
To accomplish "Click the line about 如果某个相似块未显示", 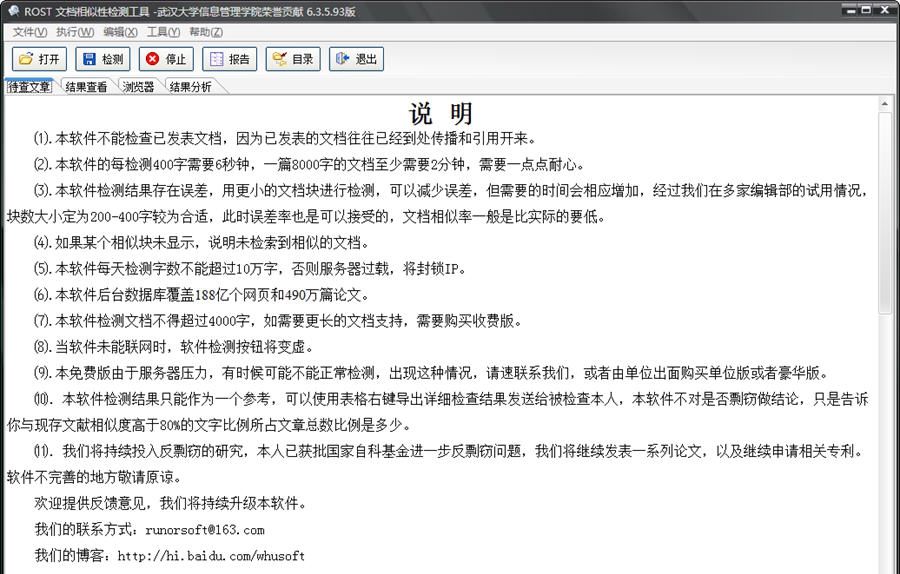I will (x=201, y=243).
